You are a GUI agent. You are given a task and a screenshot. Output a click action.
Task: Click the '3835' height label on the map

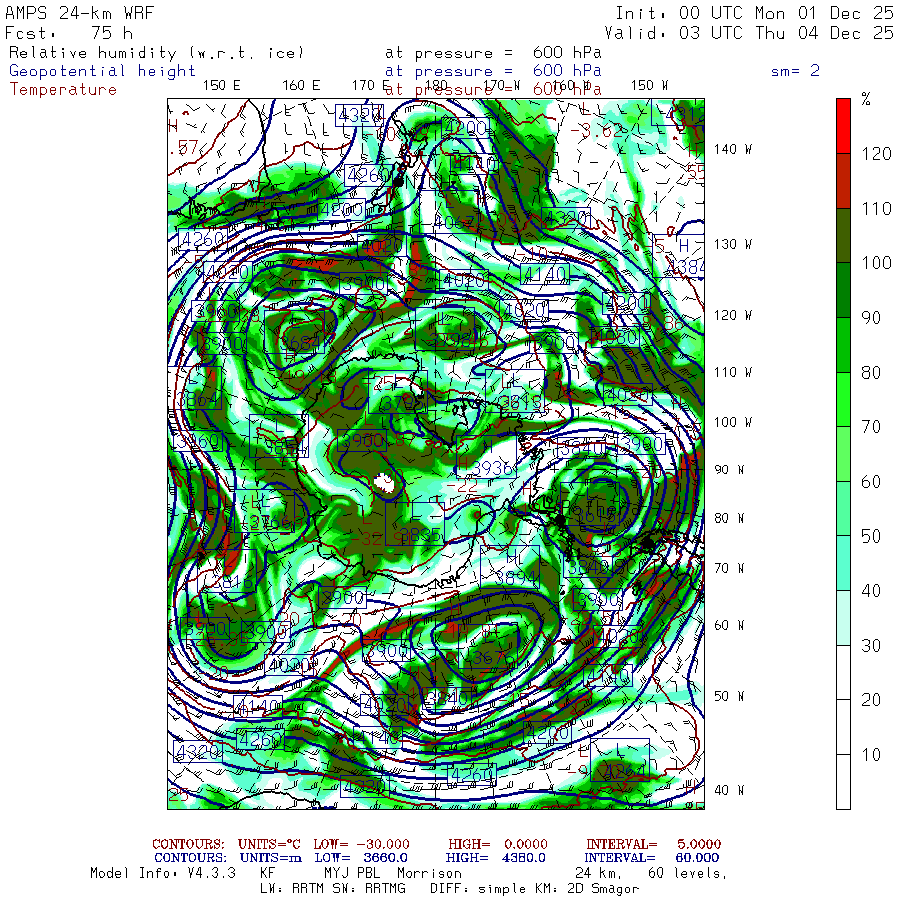422,535
